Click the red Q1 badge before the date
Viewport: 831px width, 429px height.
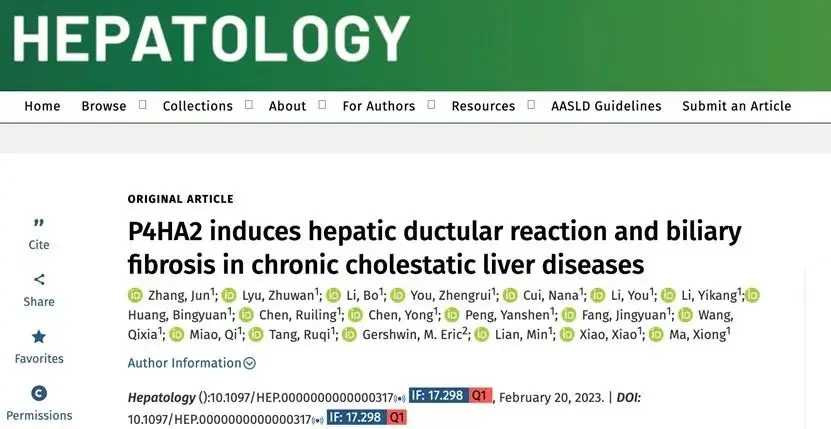[481, 396]
